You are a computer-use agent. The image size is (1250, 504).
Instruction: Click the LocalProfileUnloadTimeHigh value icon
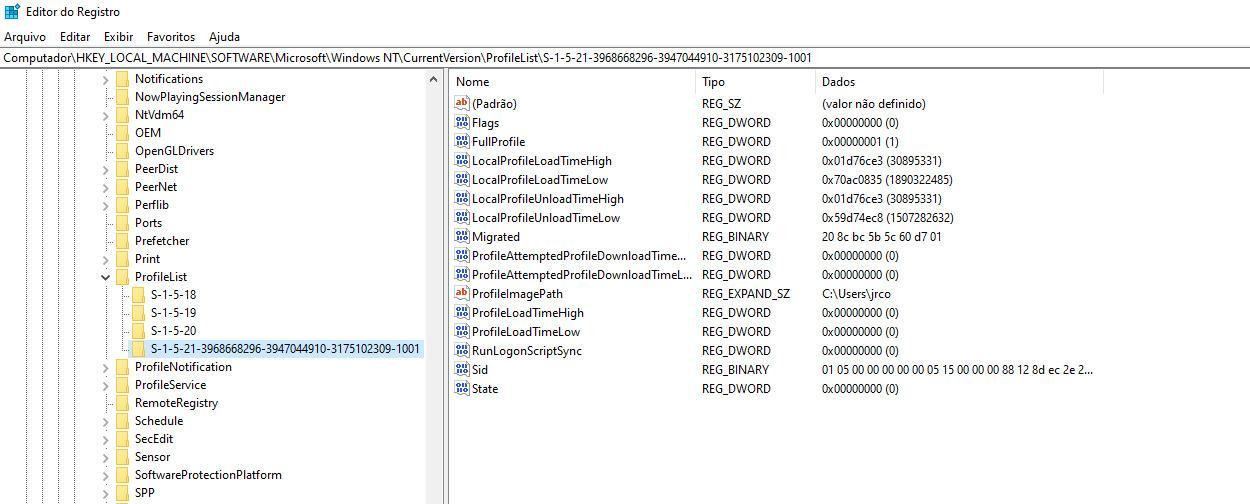tap(462, 198)
